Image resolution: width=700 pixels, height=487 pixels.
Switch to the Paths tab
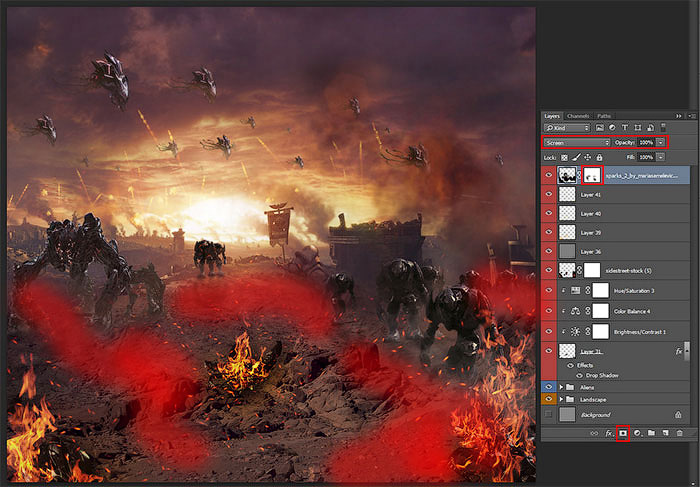pyautogui.click(x=604, y=116)
